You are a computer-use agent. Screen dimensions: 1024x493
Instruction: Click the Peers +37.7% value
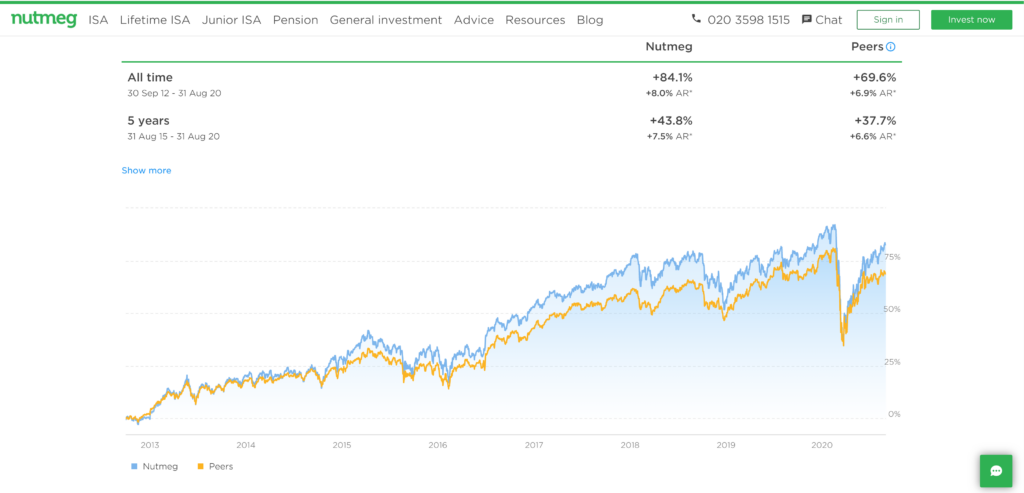[x=875, y=121]
